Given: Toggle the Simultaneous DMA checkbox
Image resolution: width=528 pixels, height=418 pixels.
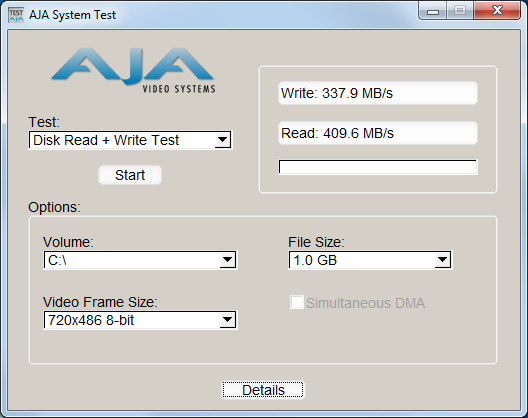Looking at the screenshot, I should (x=297, y=302).
